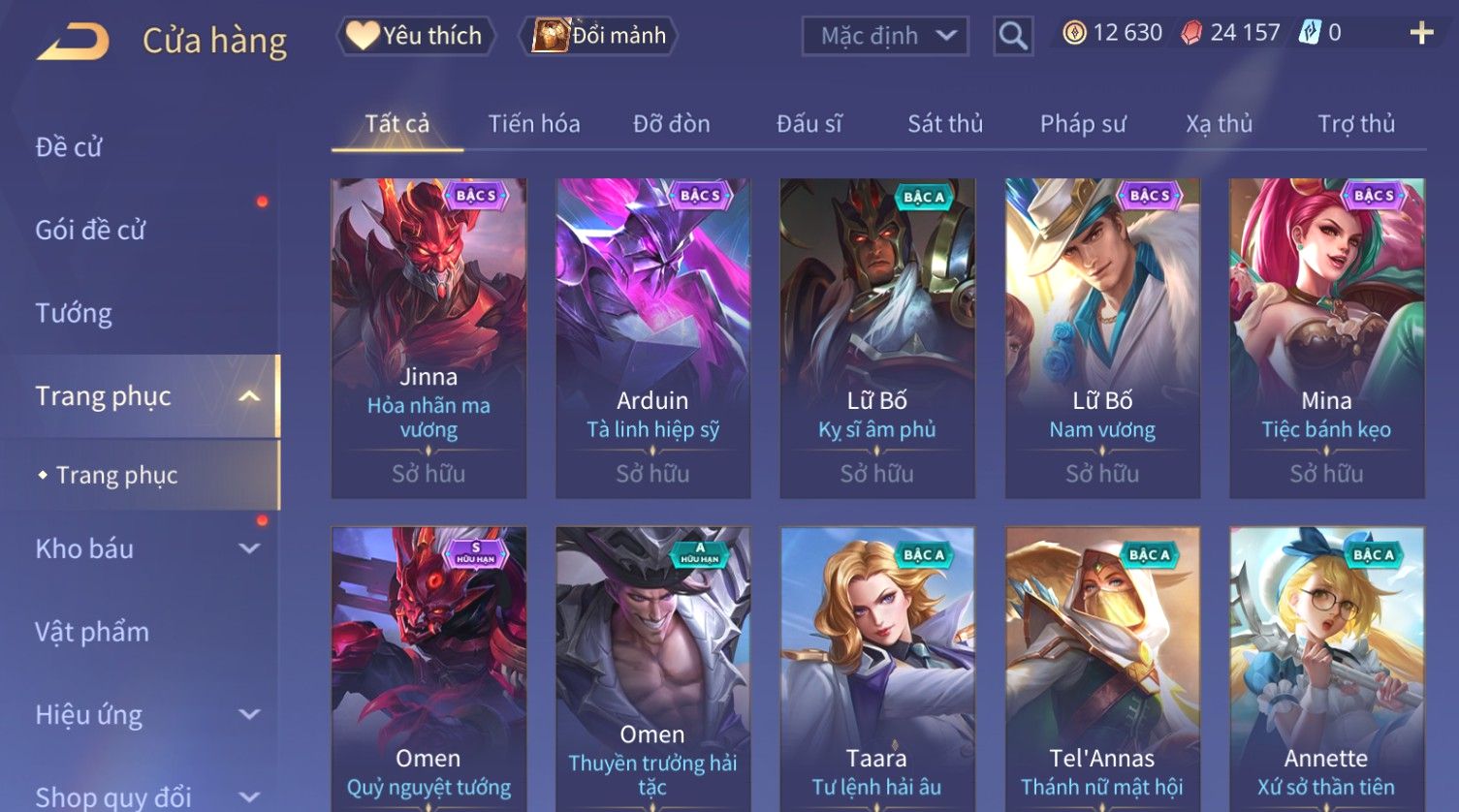The height and width of the screenshot is (812, 1459).
Task: Tap the plus icon to add currency
Action: [1421, 33]
